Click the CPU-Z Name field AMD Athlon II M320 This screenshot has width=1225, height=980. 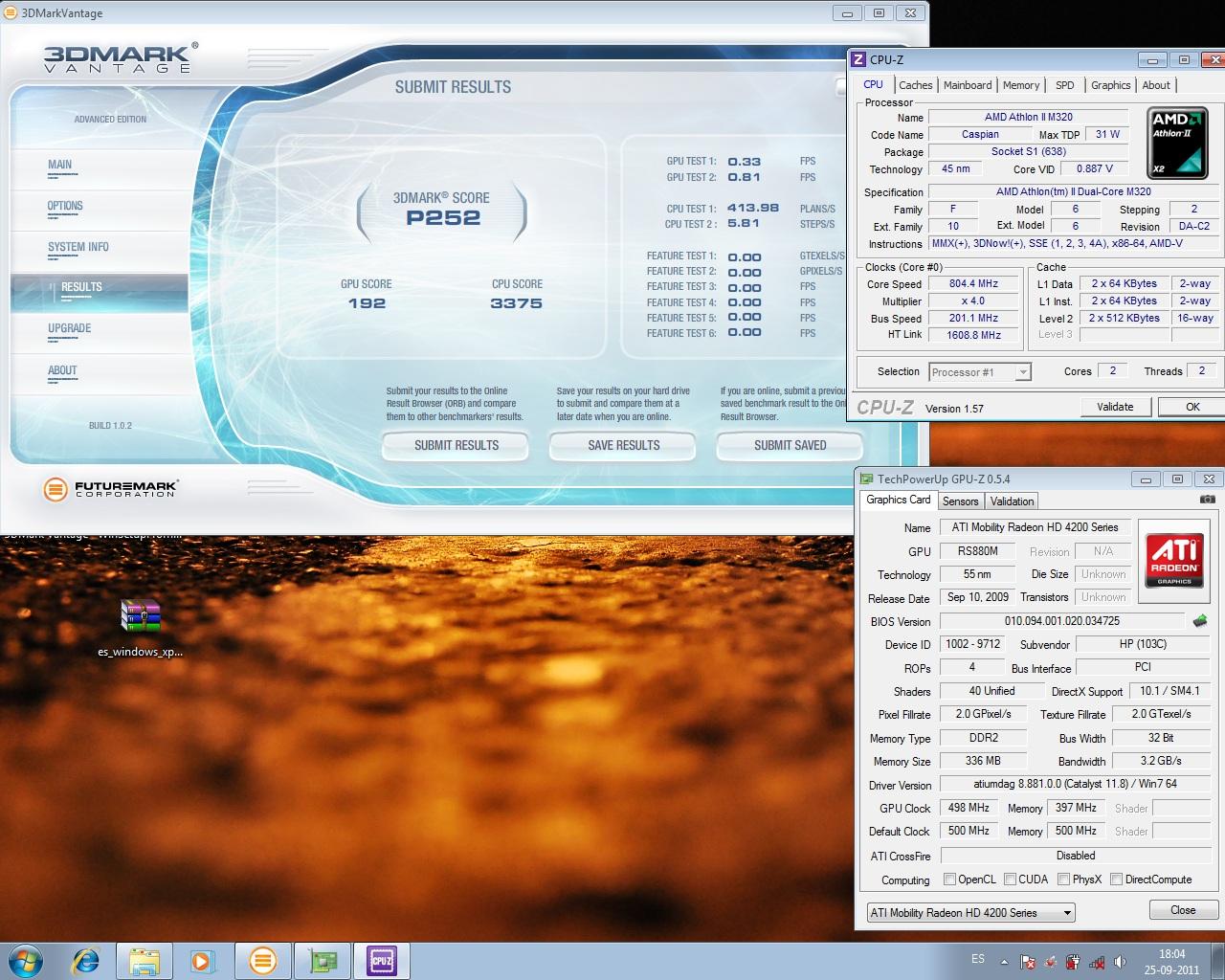point(1029,117)
